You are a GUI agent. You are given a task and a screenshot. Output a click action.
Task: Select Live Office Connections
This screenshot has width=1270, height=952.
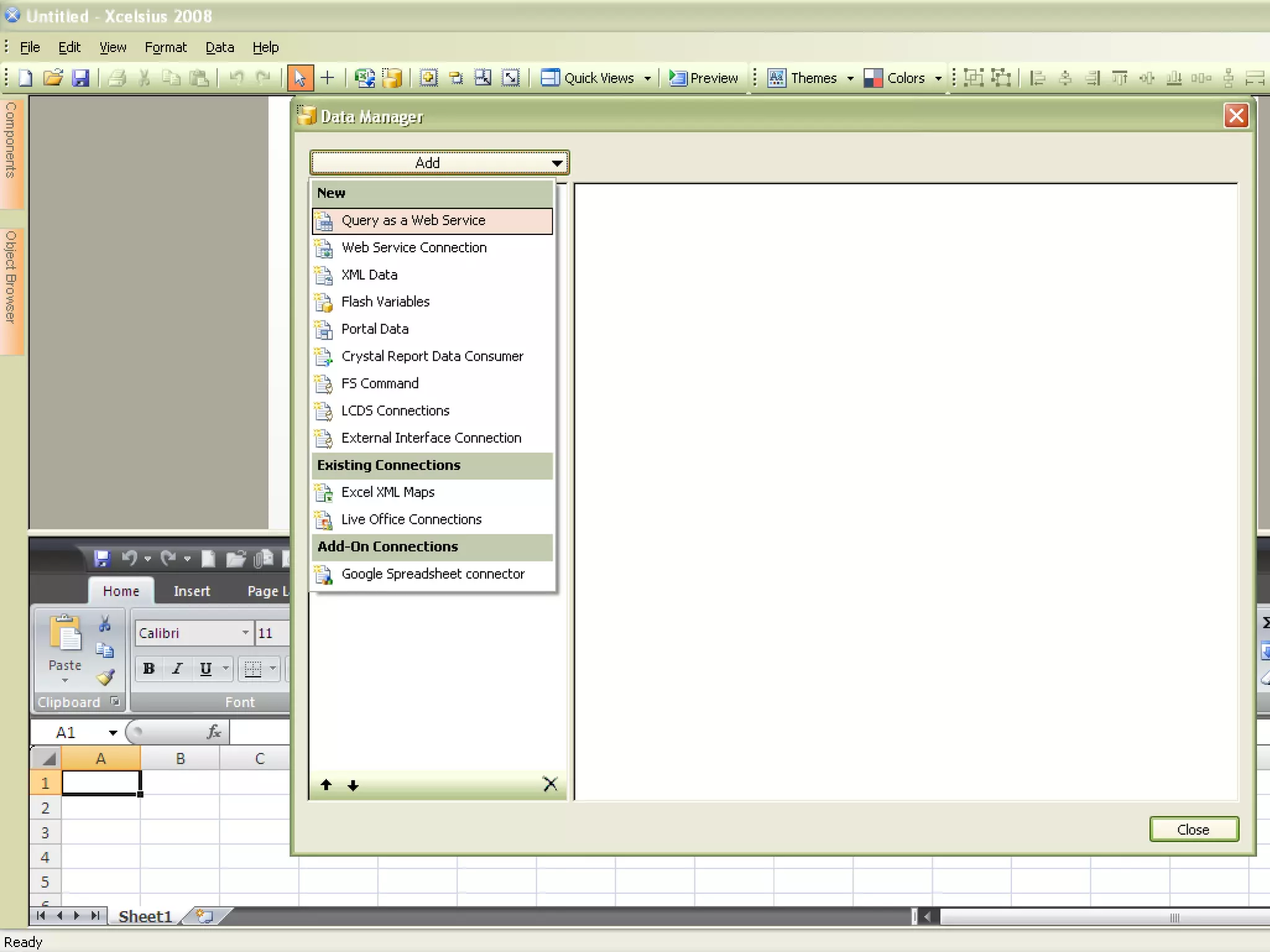[x=432, y=519]
